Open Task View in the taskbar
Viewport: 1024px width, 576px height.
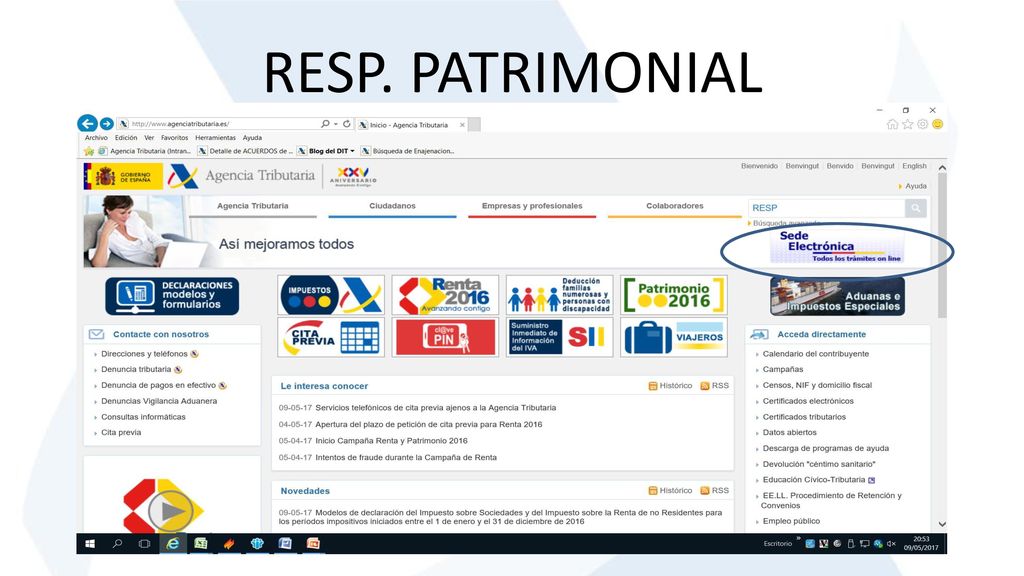point(144,543)
